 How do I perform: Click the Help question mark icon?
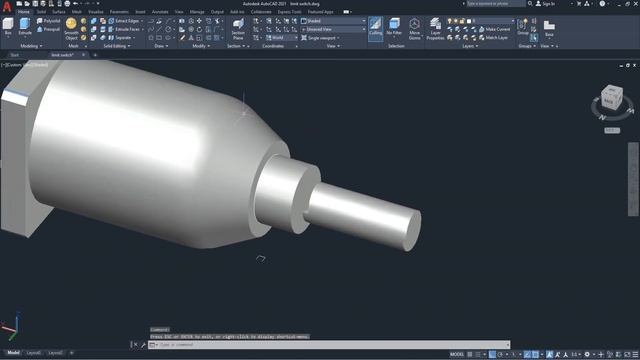pyautogui.click(x=602, y=4)
